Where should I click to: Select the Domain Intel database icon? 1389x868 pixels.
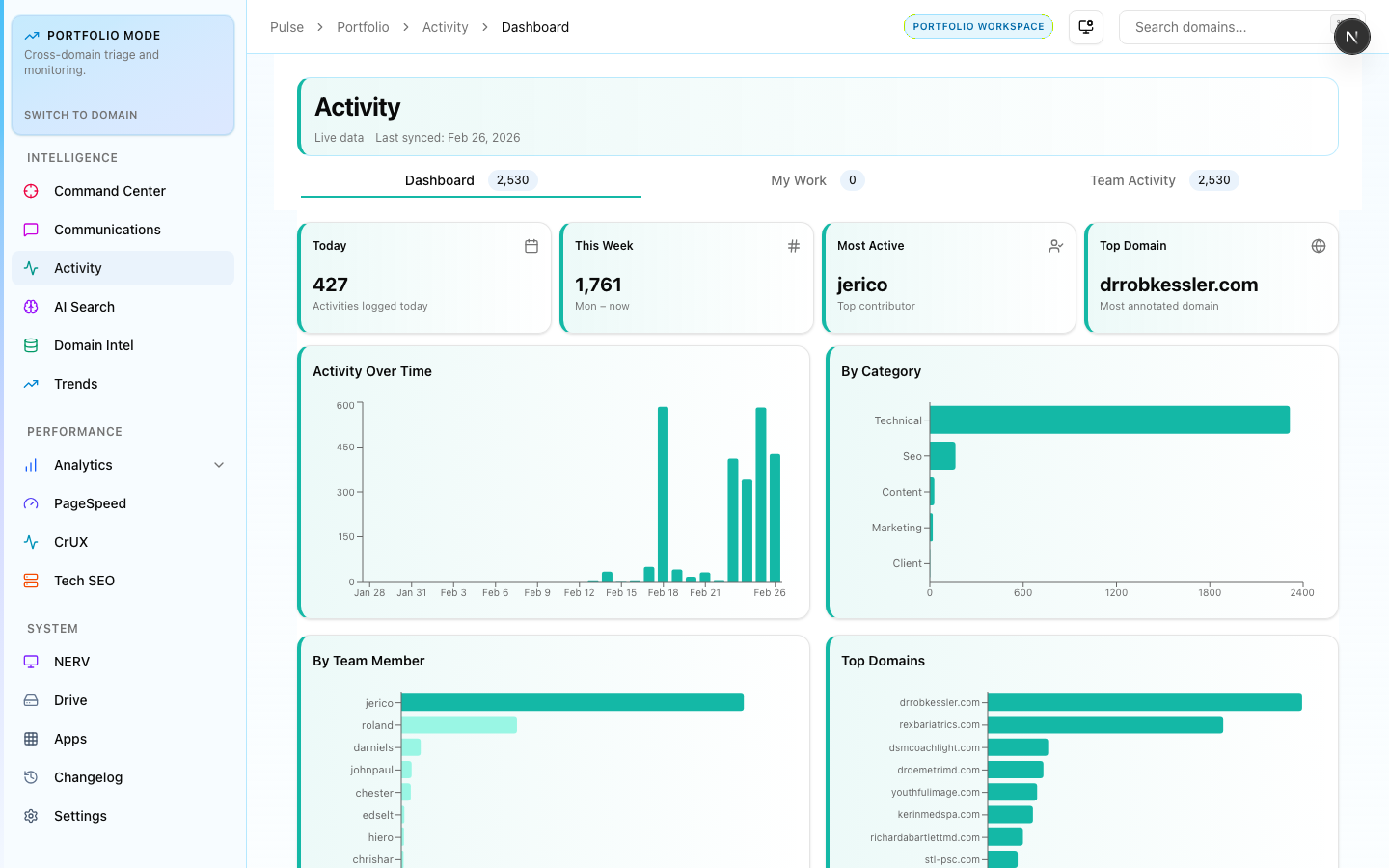(31, 345)
